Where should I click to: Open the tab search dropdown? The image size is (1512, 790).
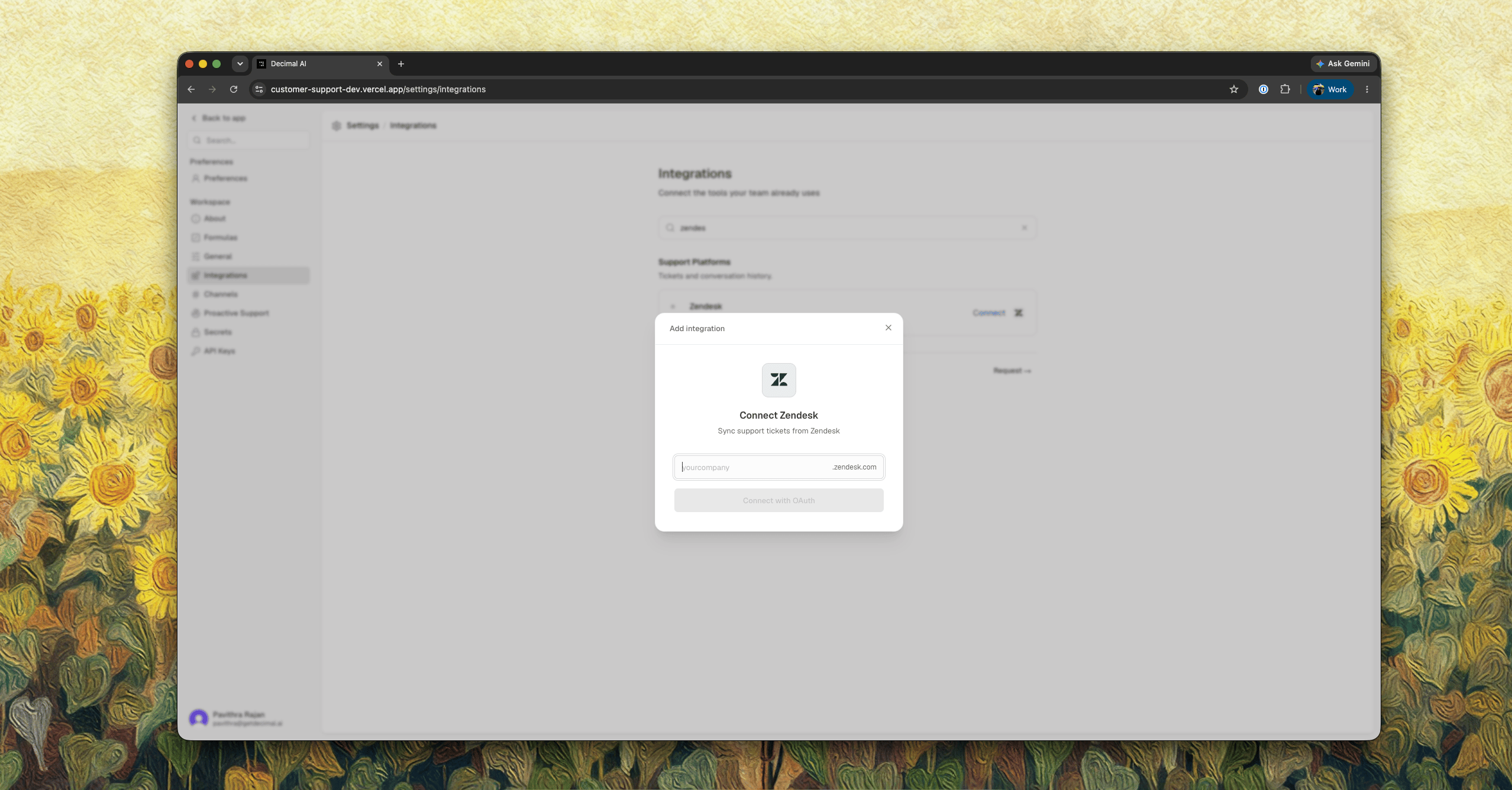(240, 64)
